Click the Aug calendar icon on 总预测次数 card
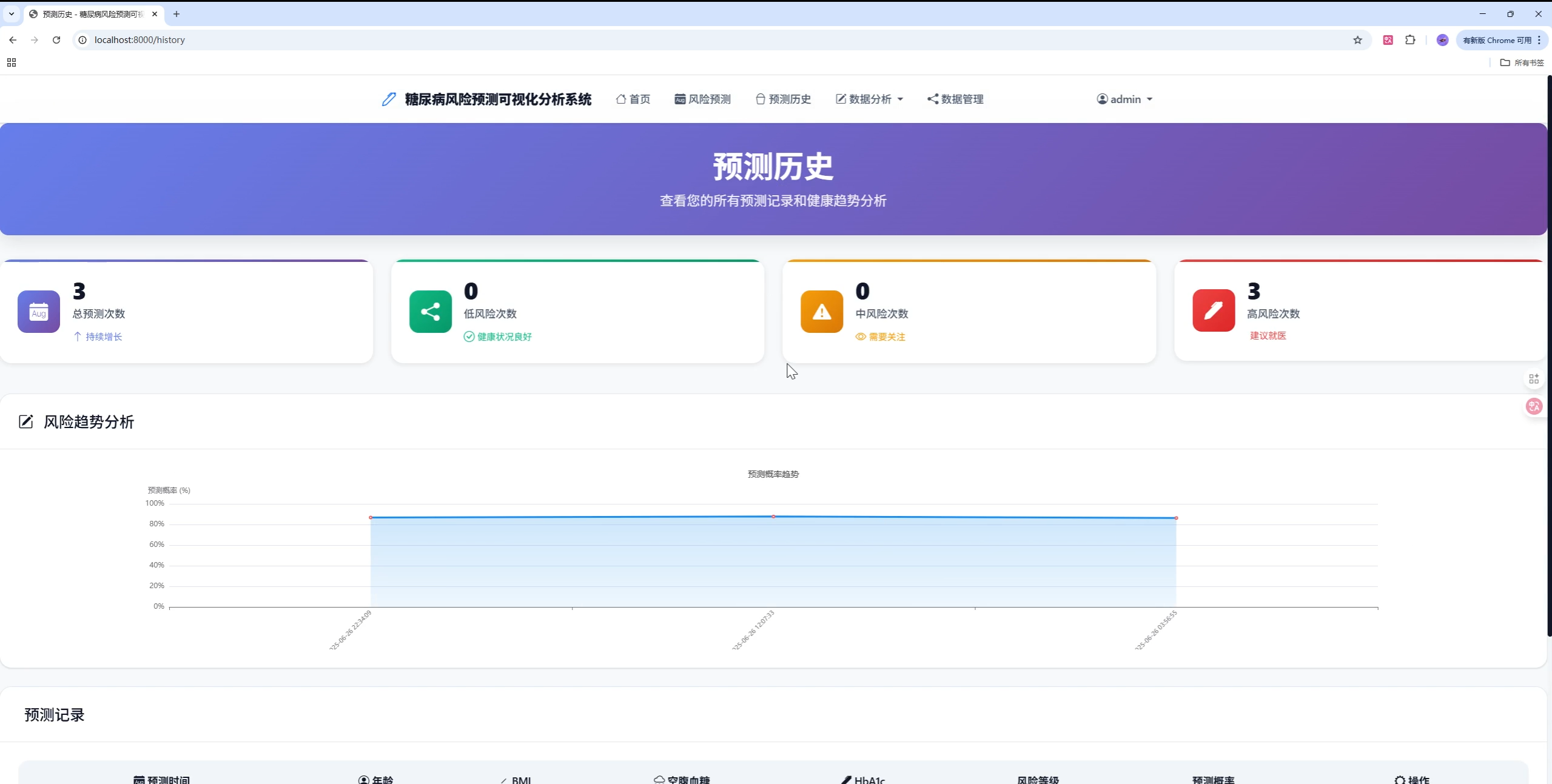This screenshot has width=1552, height=784. (38, 312)
